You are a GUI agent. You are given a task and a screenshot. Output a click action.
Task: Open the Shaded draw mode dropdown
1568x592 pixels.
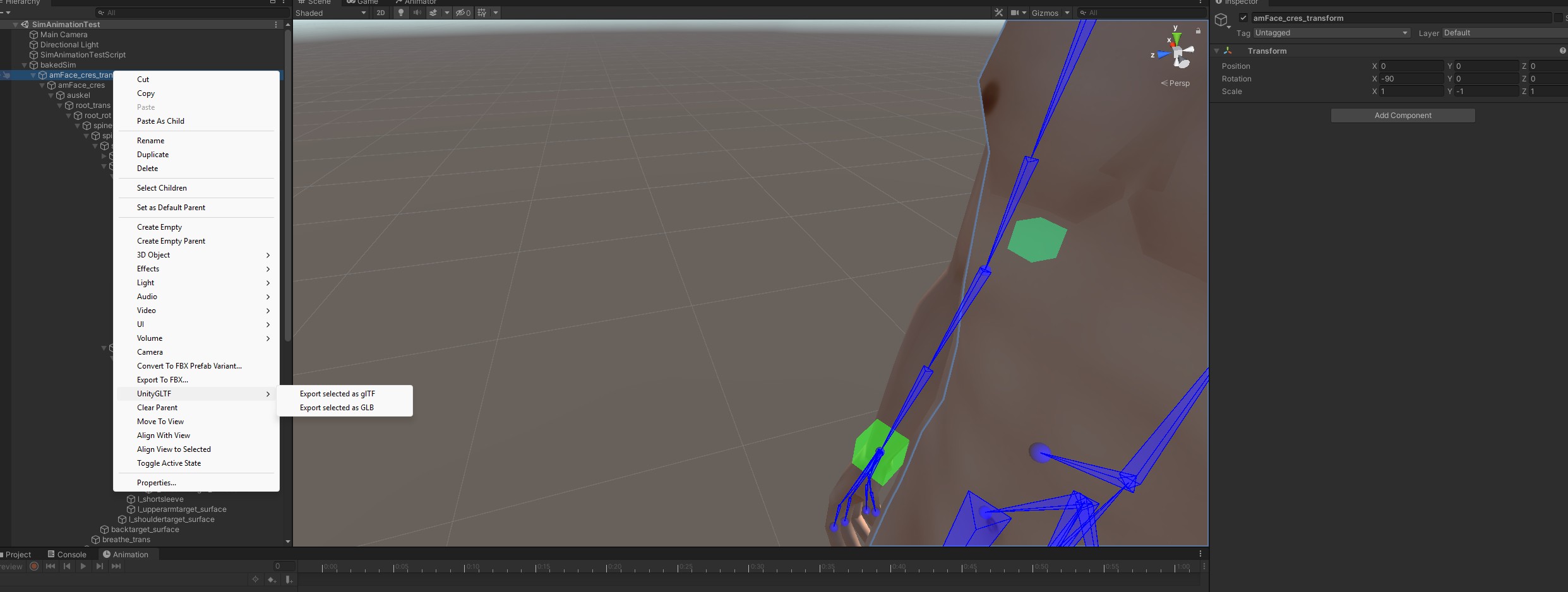(x=330, y=13)
